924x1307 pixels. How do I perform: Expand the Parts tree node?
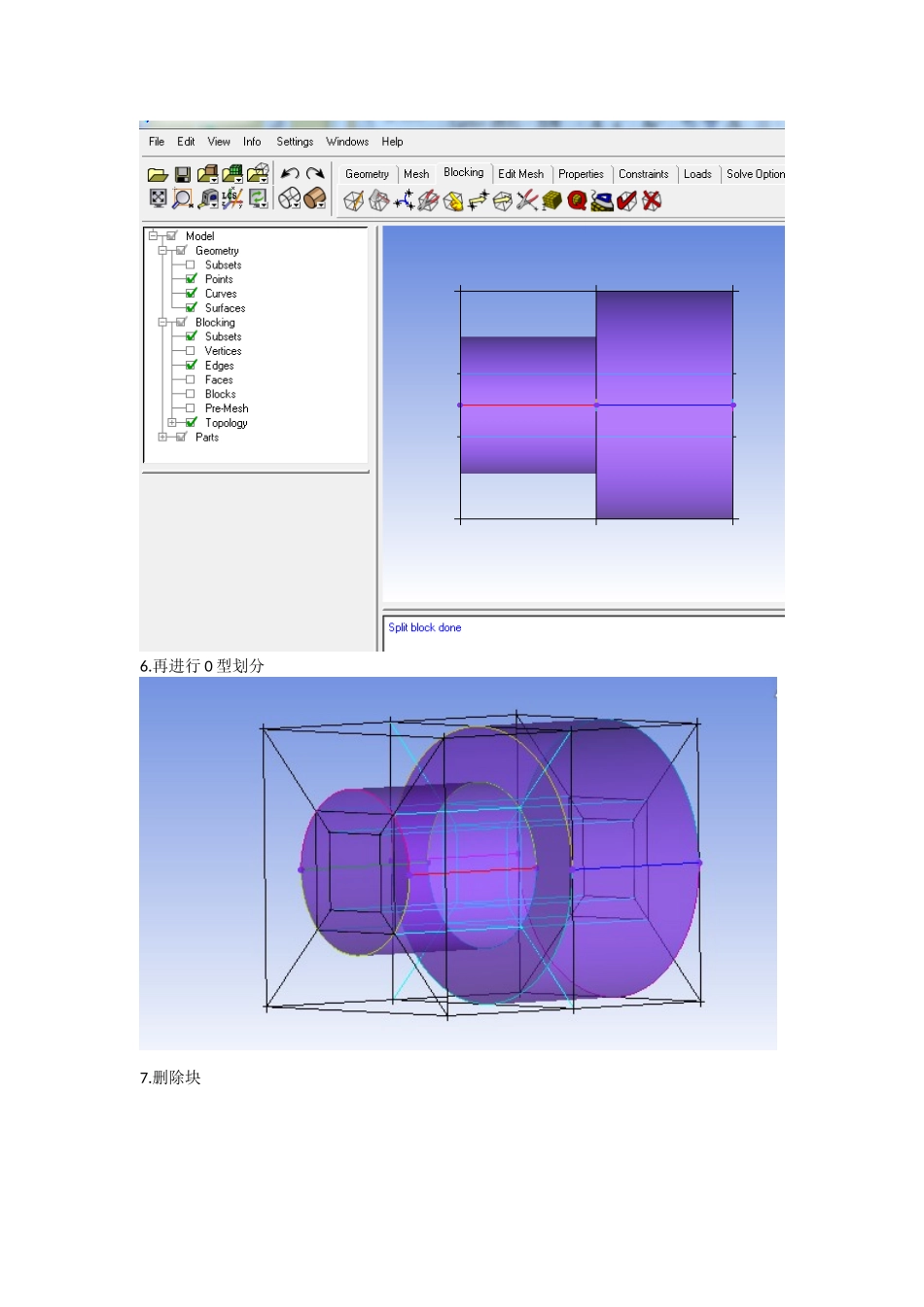click(162, 438)
